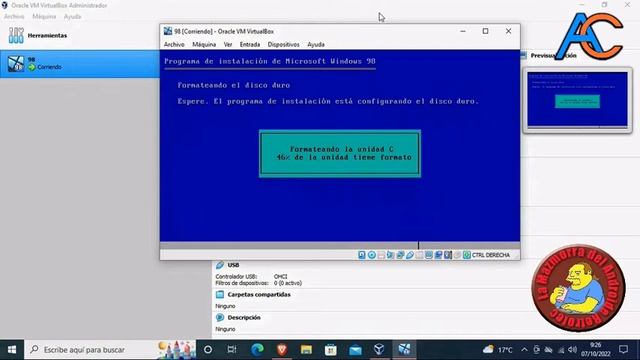
Task: Open Máquina menu in the 98 VM window
Action: pyautogui.click(x=204, y=44)
